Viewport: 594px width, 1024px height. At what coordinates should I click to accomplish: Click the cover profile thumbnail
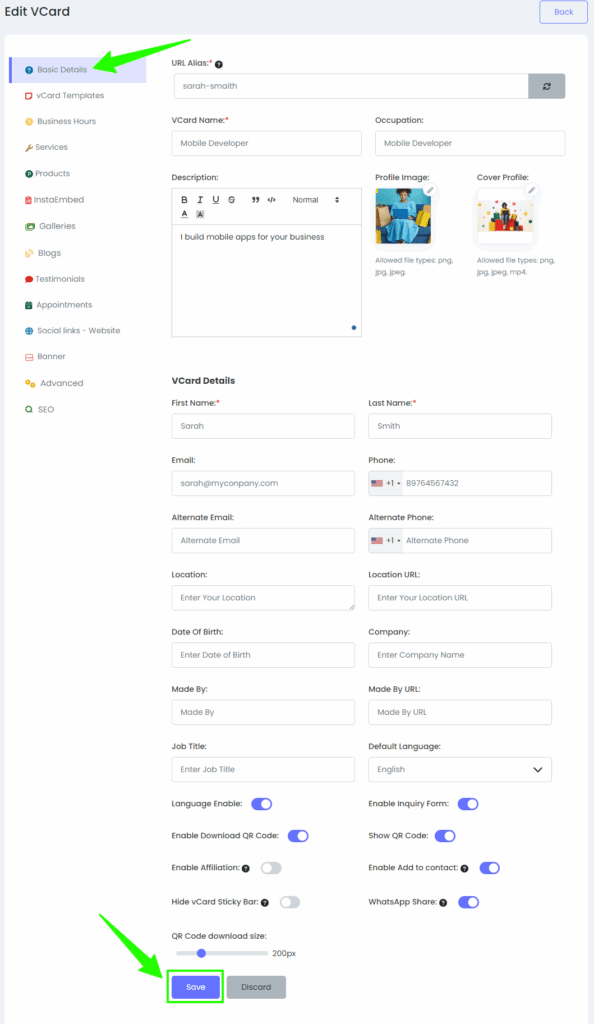pos(505,217)
